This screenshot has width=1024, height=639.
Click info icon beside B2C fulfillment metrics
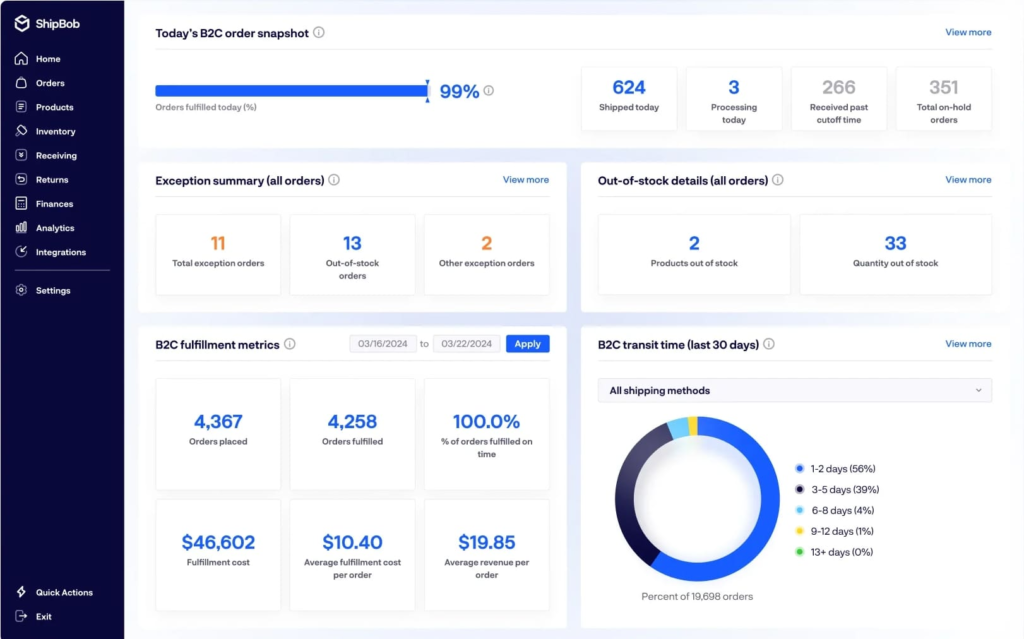click(x=290, y=344)
